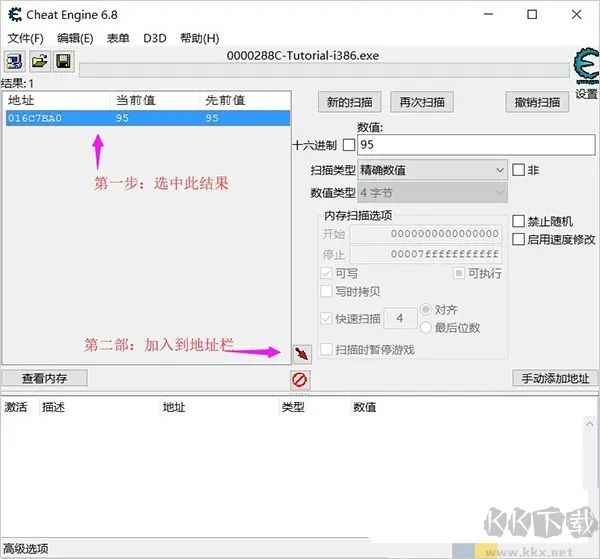600x559 pixels.
Task: Enable the 禁止随机 checkbox
Action: (x=518, y=221)
